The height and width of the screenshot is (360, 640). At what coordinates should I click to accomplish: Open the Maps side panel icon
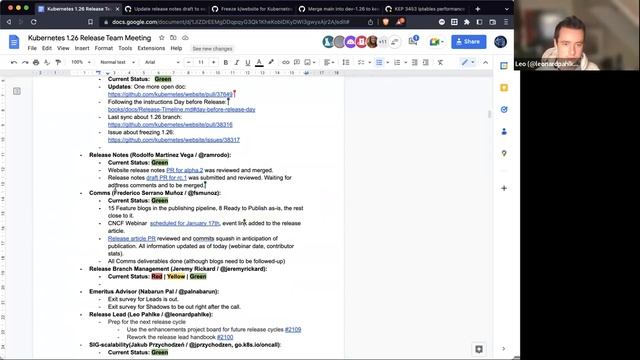click(504, 153)
